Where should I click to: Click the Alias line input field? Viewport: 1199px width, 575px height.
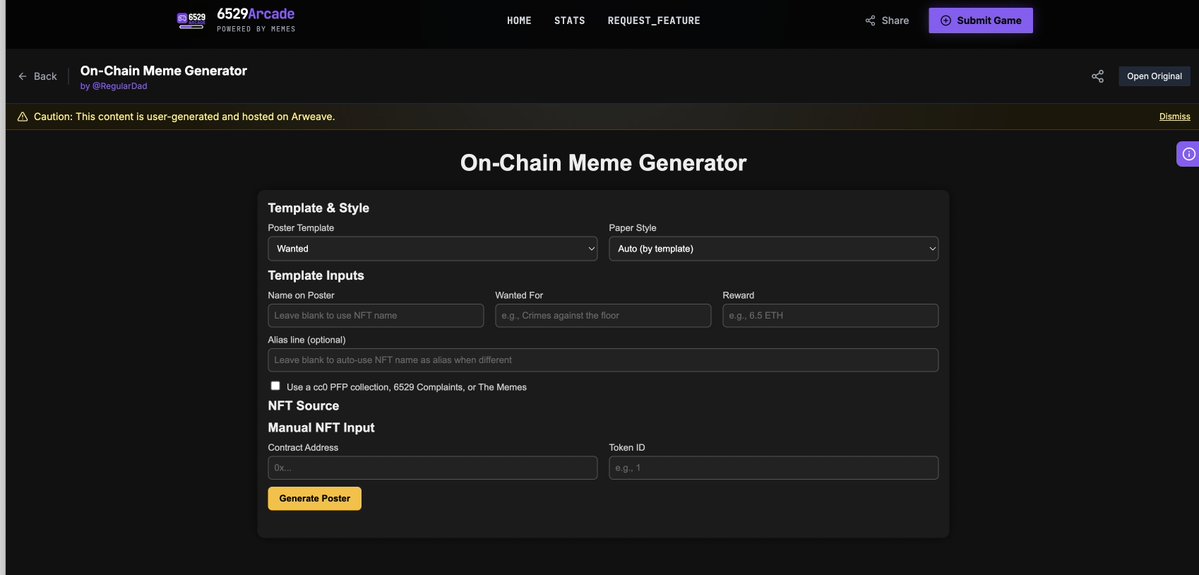coord(603,360)
